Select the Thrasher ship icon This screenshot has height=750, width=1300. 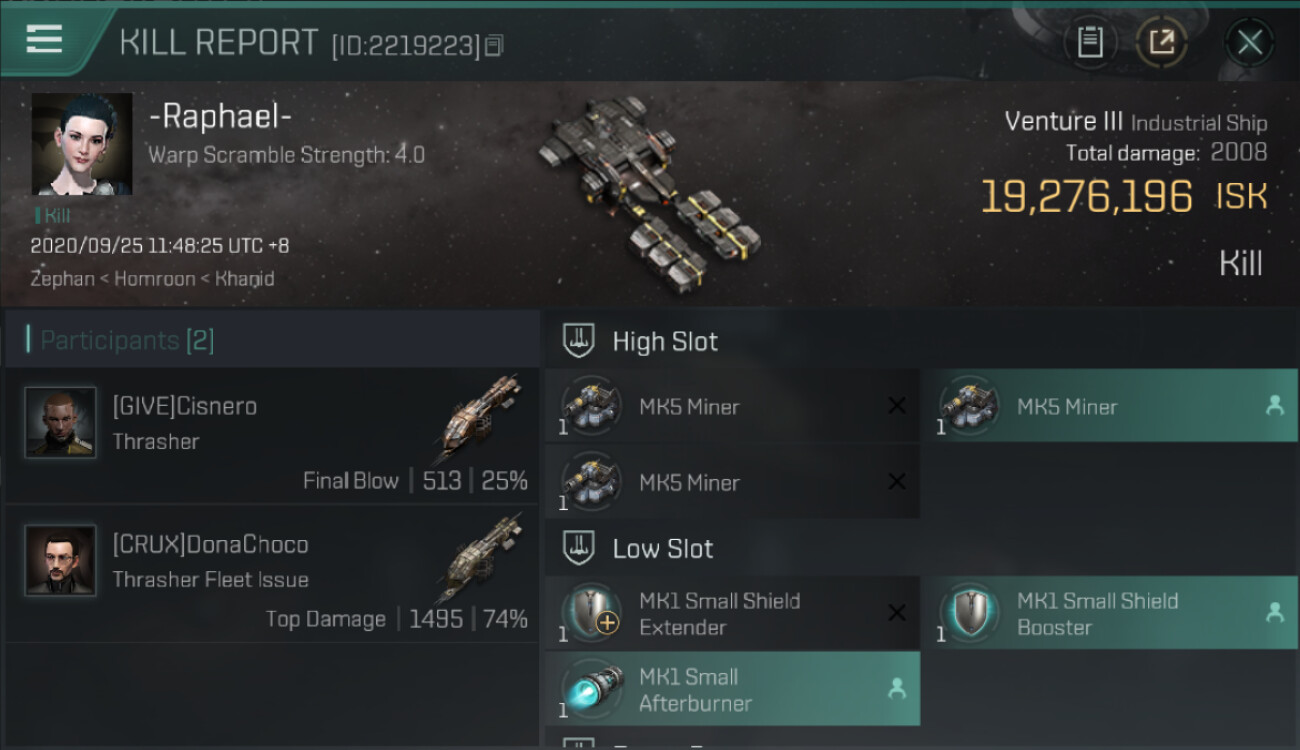479,418
